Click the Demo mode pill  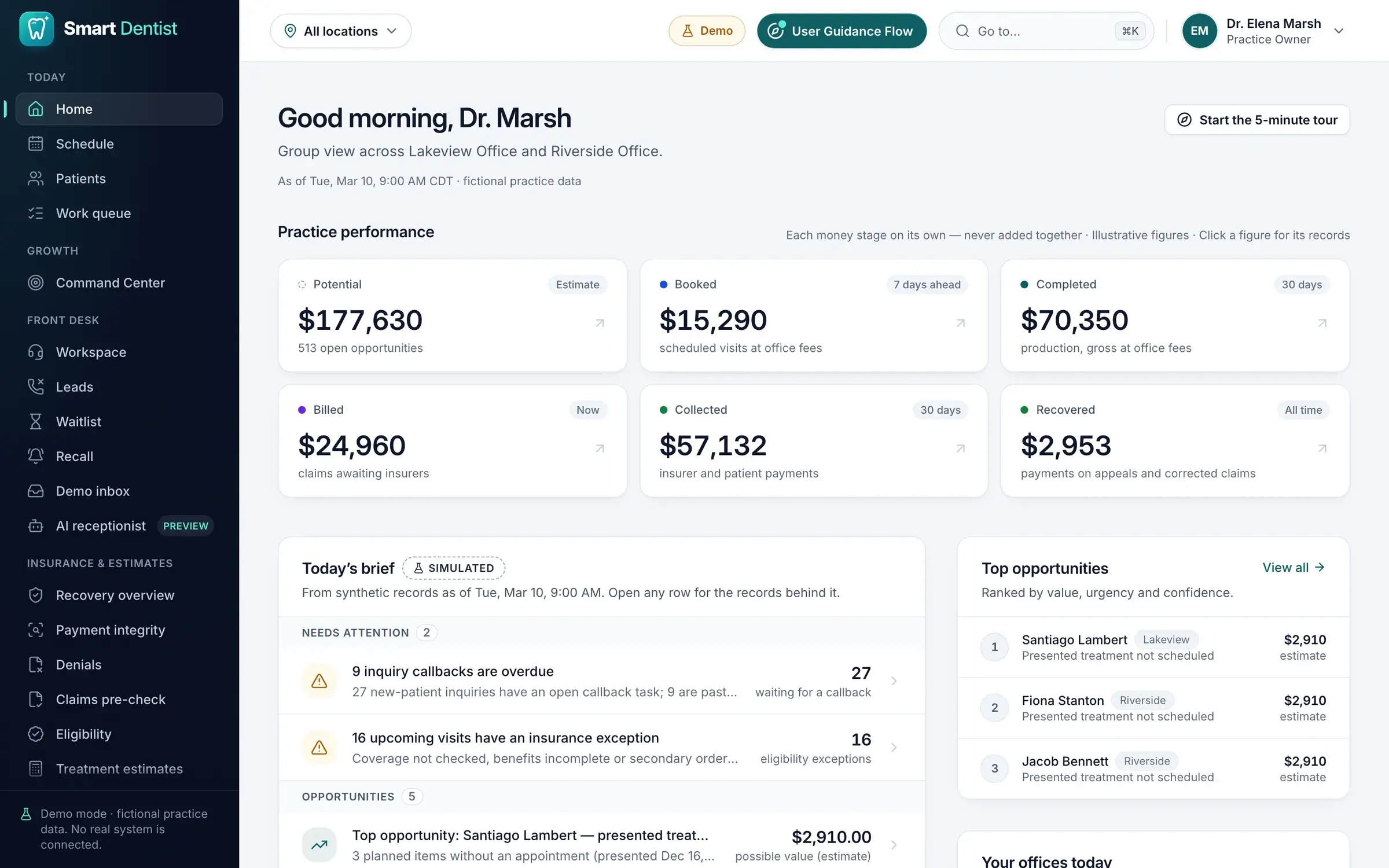707,31
